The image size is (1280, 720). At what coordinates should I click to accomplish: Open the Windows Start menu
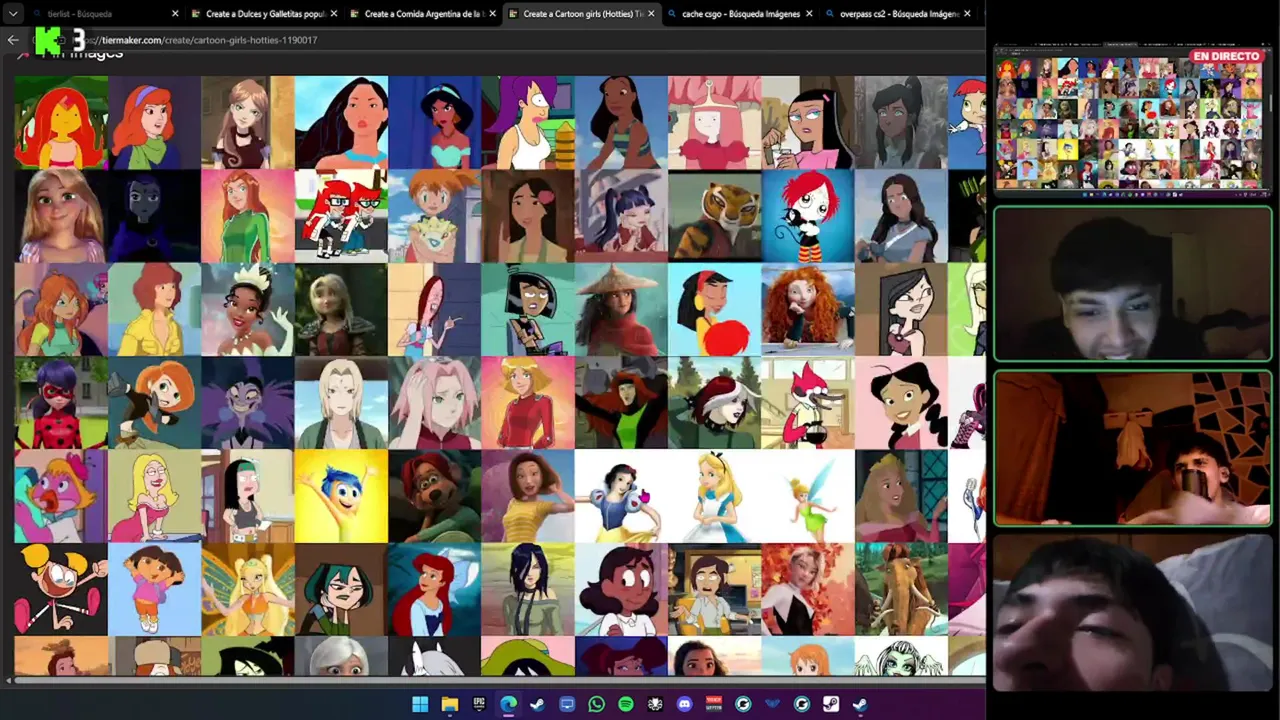421,705
